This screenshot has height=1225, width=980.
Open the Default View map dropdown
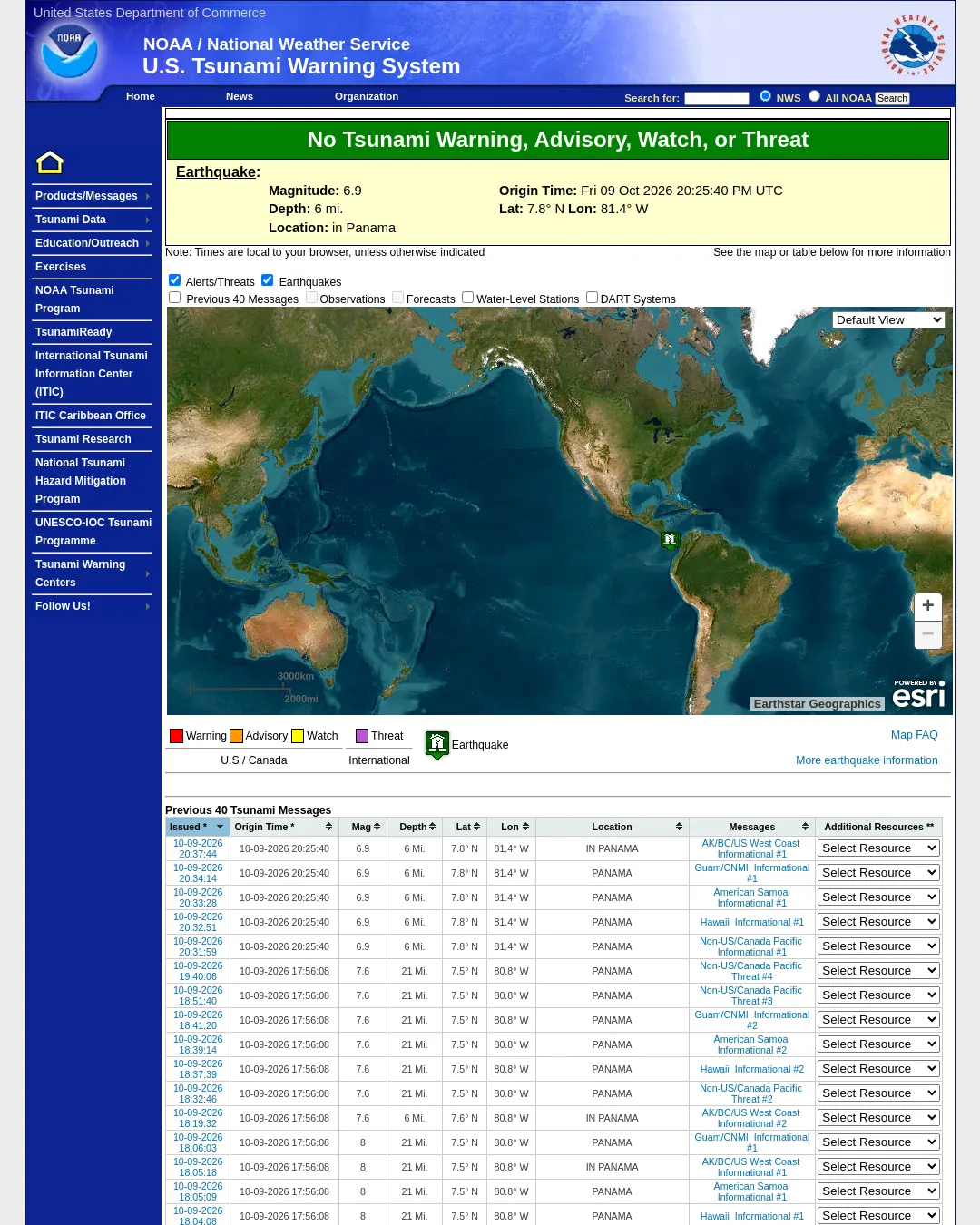point(888,320)
